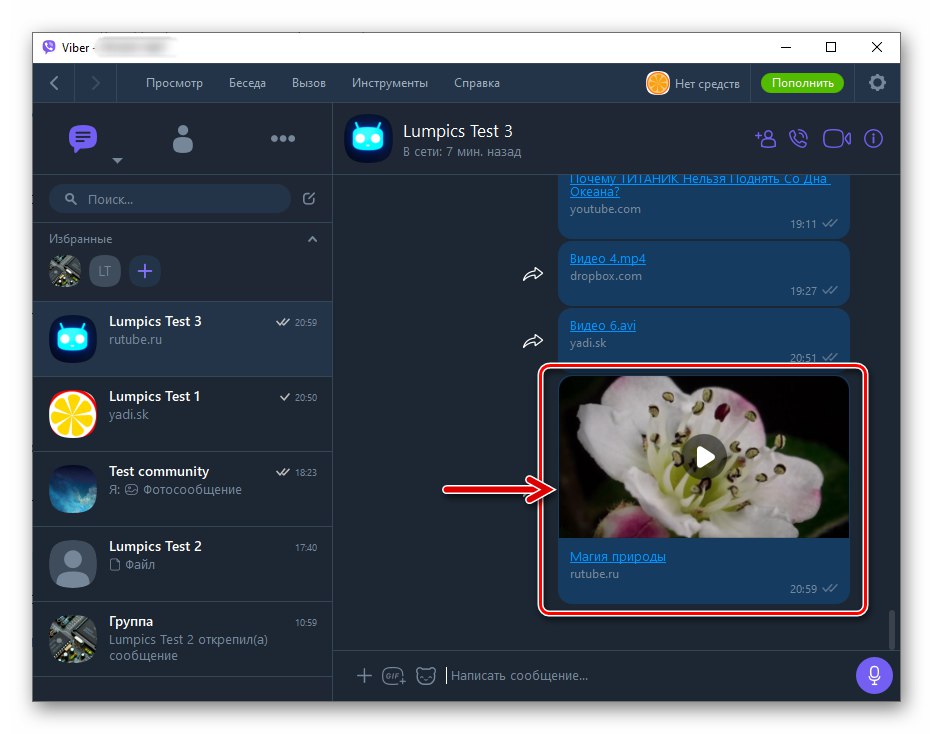Viewport: 933px width, 734px height.
Task: Open the Вызов menu
Action: point(309,83)
